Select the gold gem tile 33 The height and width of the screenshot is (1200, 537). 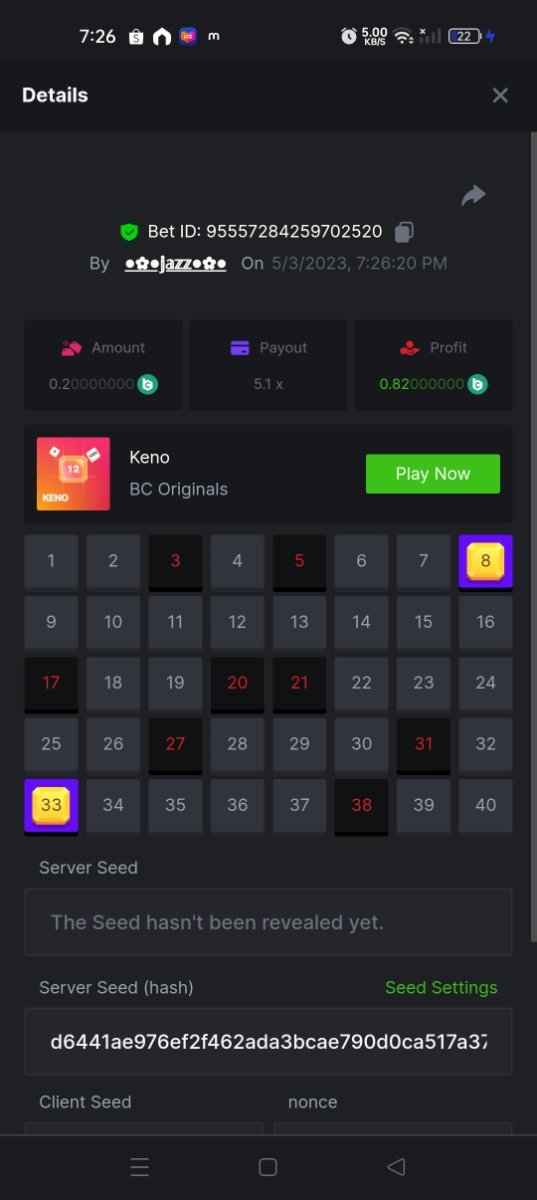[x=51, y=805]
